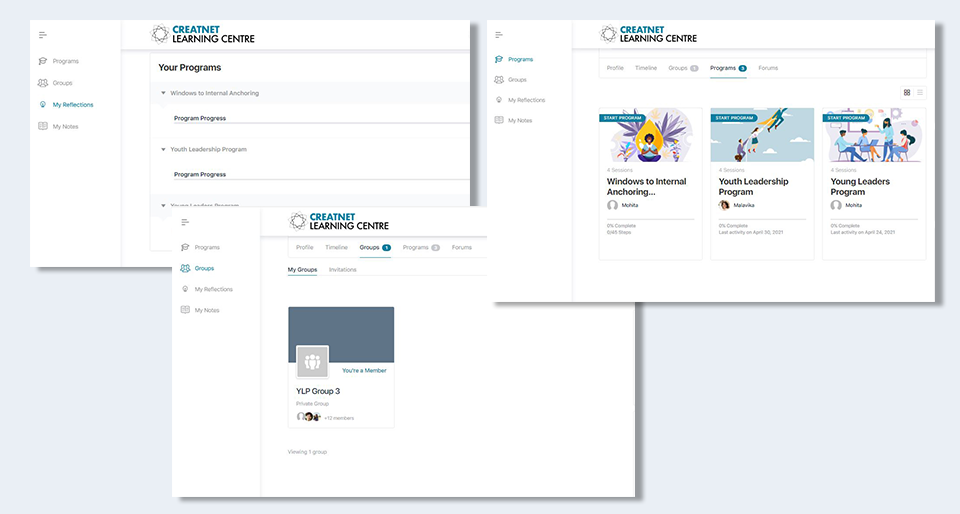The height and width of the screenshot is (514, 960).
Task: Open Young Leaders Program card title
Action: (x=860, y=187)
